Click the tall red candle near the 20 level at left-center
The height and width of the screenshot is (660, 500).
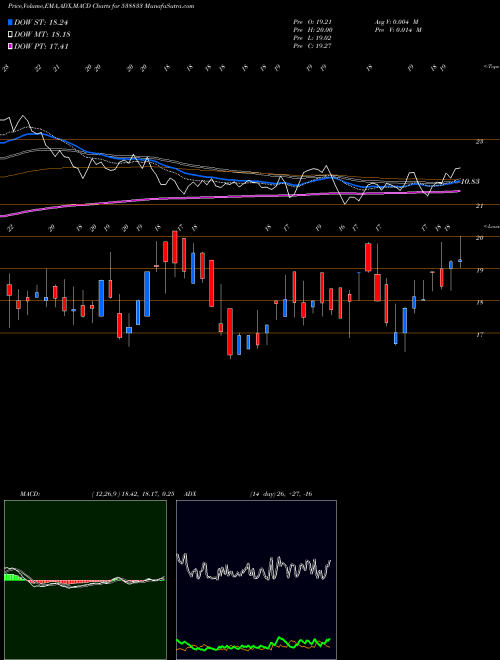pyautogui.click(x=175, y=247)
